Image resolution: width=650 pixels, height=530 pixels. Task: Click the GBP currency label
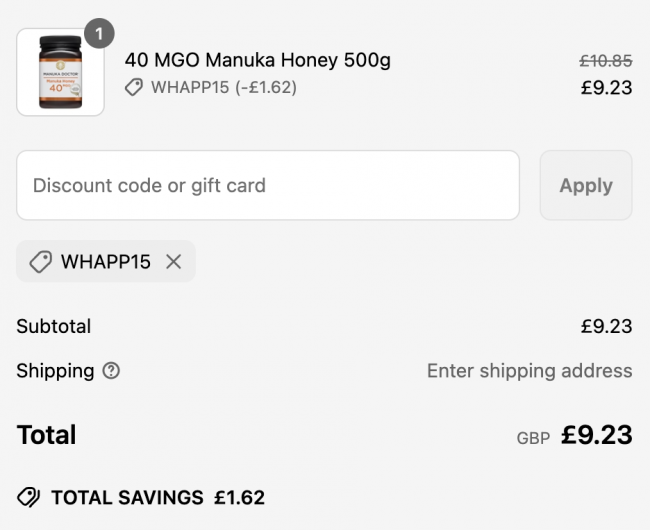point(533,438)
